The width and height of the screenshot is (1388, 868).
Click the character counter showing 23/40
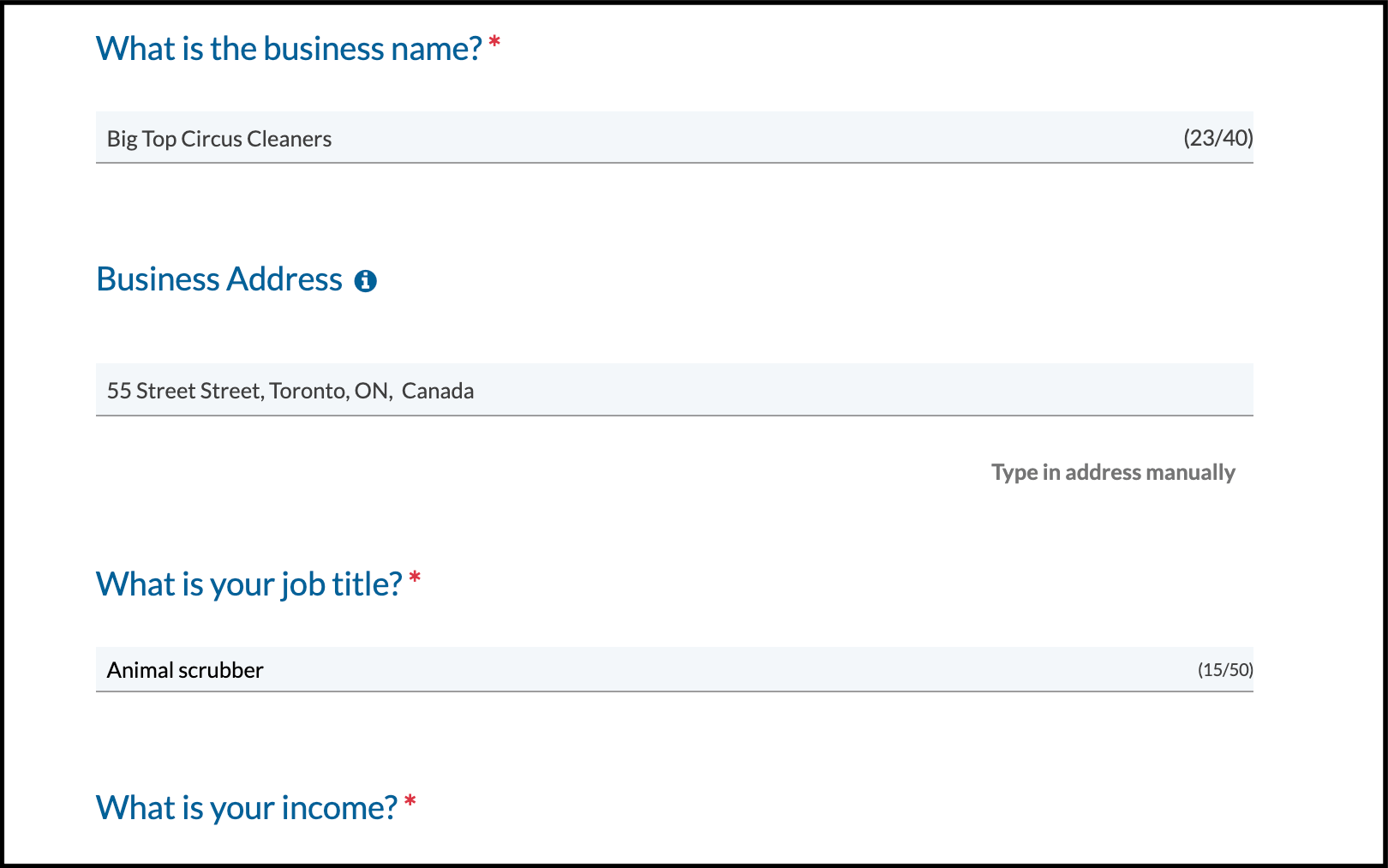[x=1217, y=138]
